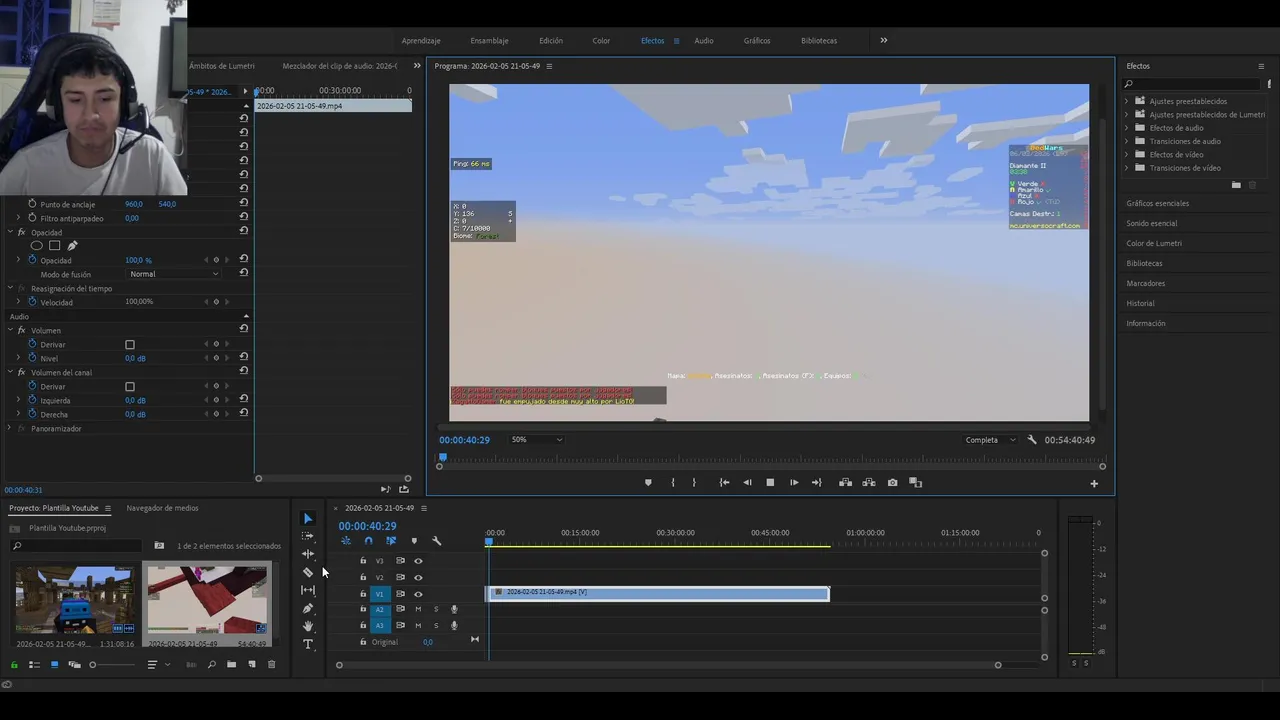The width and height of the screenshot is (1280, 720).
Task: Expand Efectos de audio folder
Action: pos(1126,128)
